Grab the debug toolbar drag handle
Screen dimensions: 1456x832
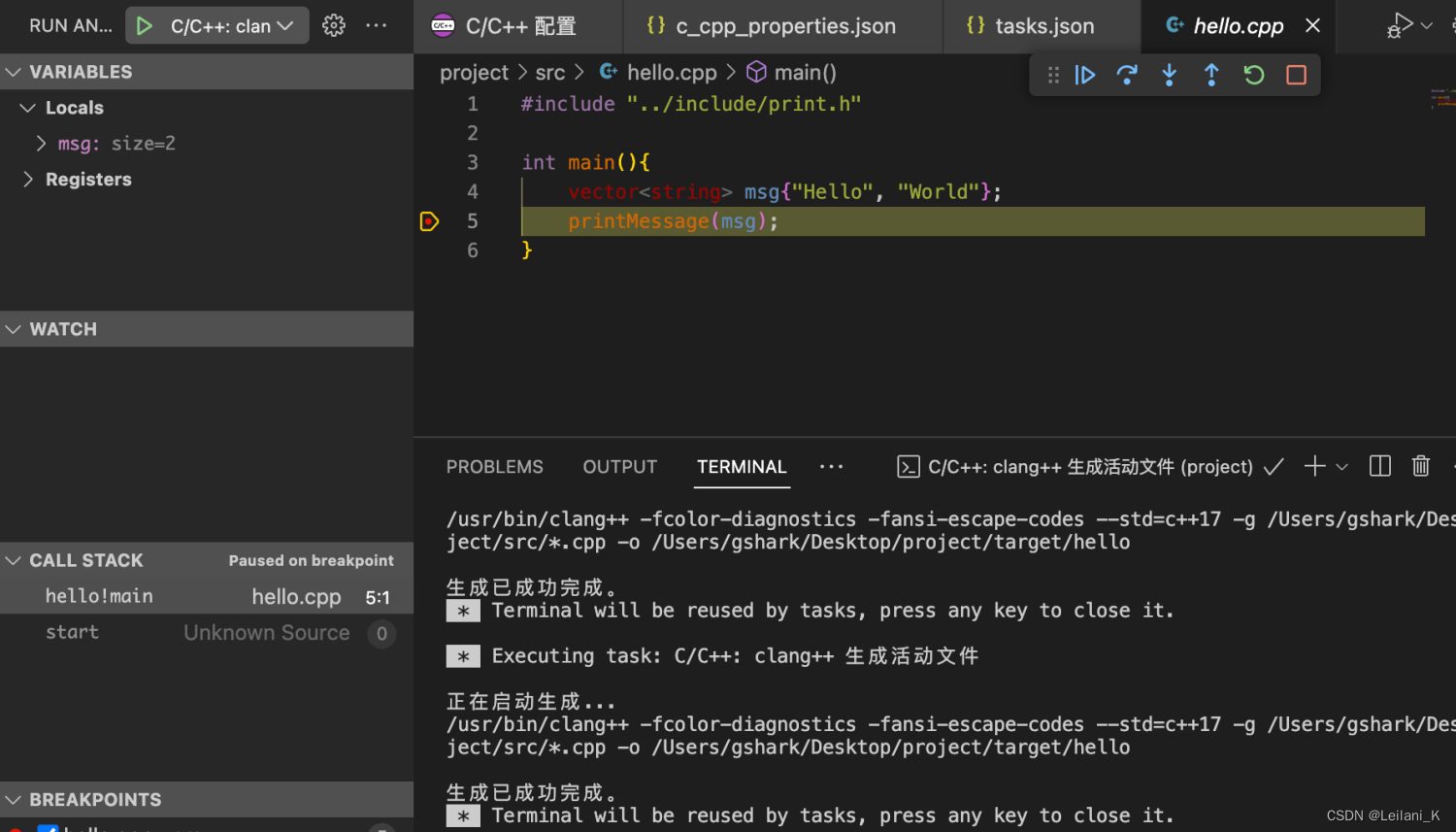point(1053,75)
